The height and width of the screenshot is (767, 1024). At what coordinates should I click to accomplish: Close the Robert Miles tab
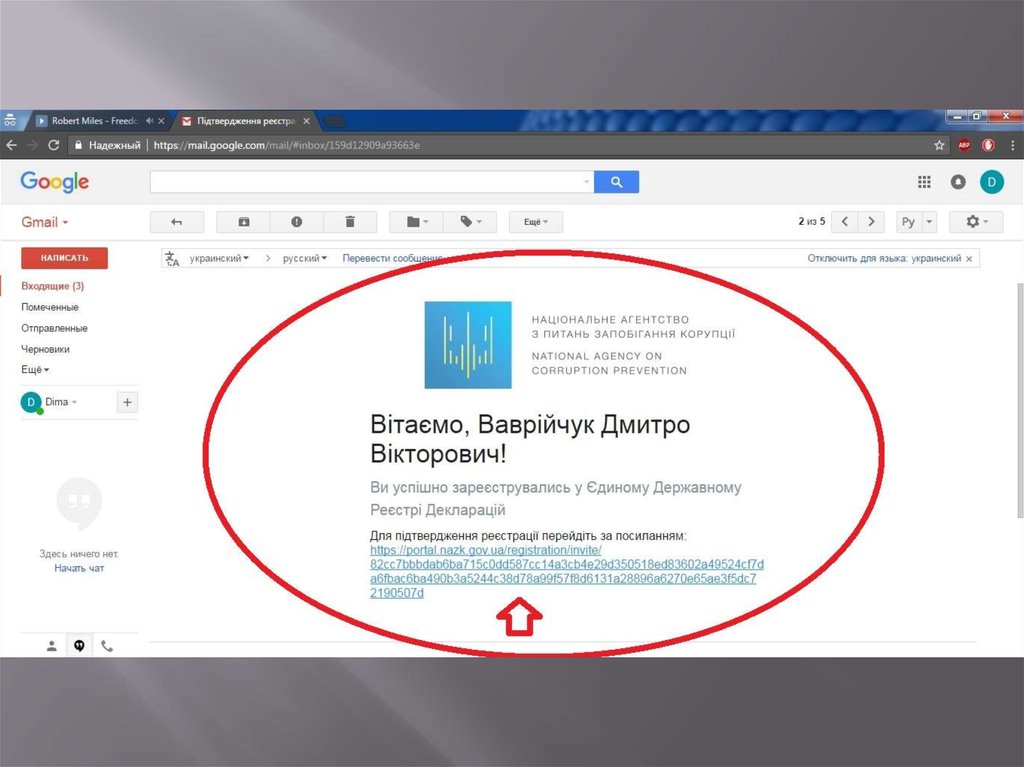point(161,121)
